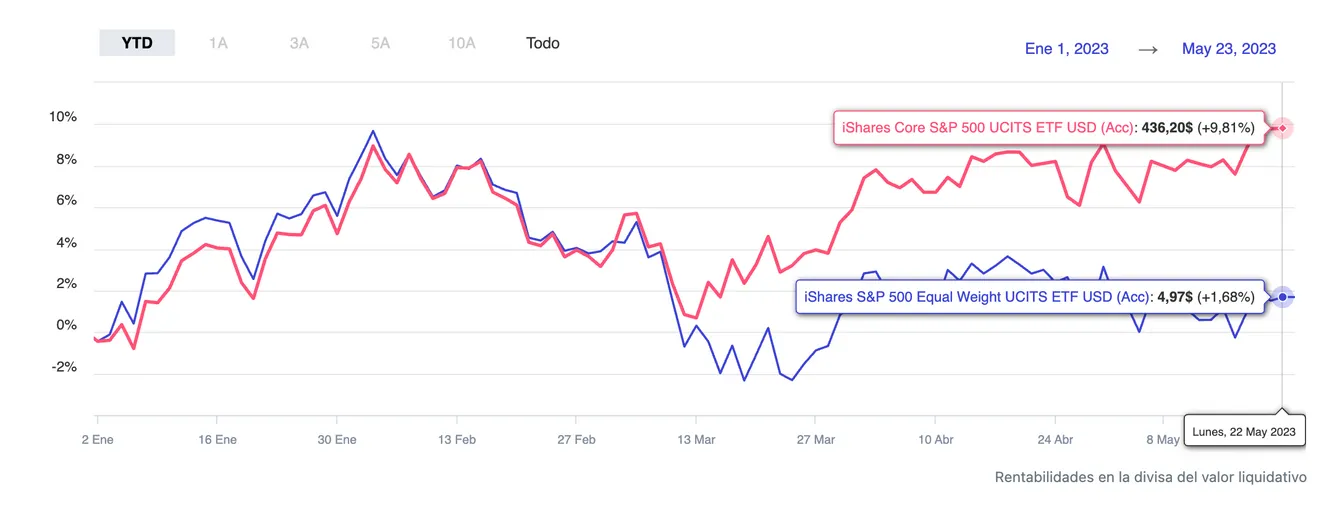1332x507 pixels.
Task: Click the red S&P 500 endpoint marker
Action: [x=1282, y=128]
